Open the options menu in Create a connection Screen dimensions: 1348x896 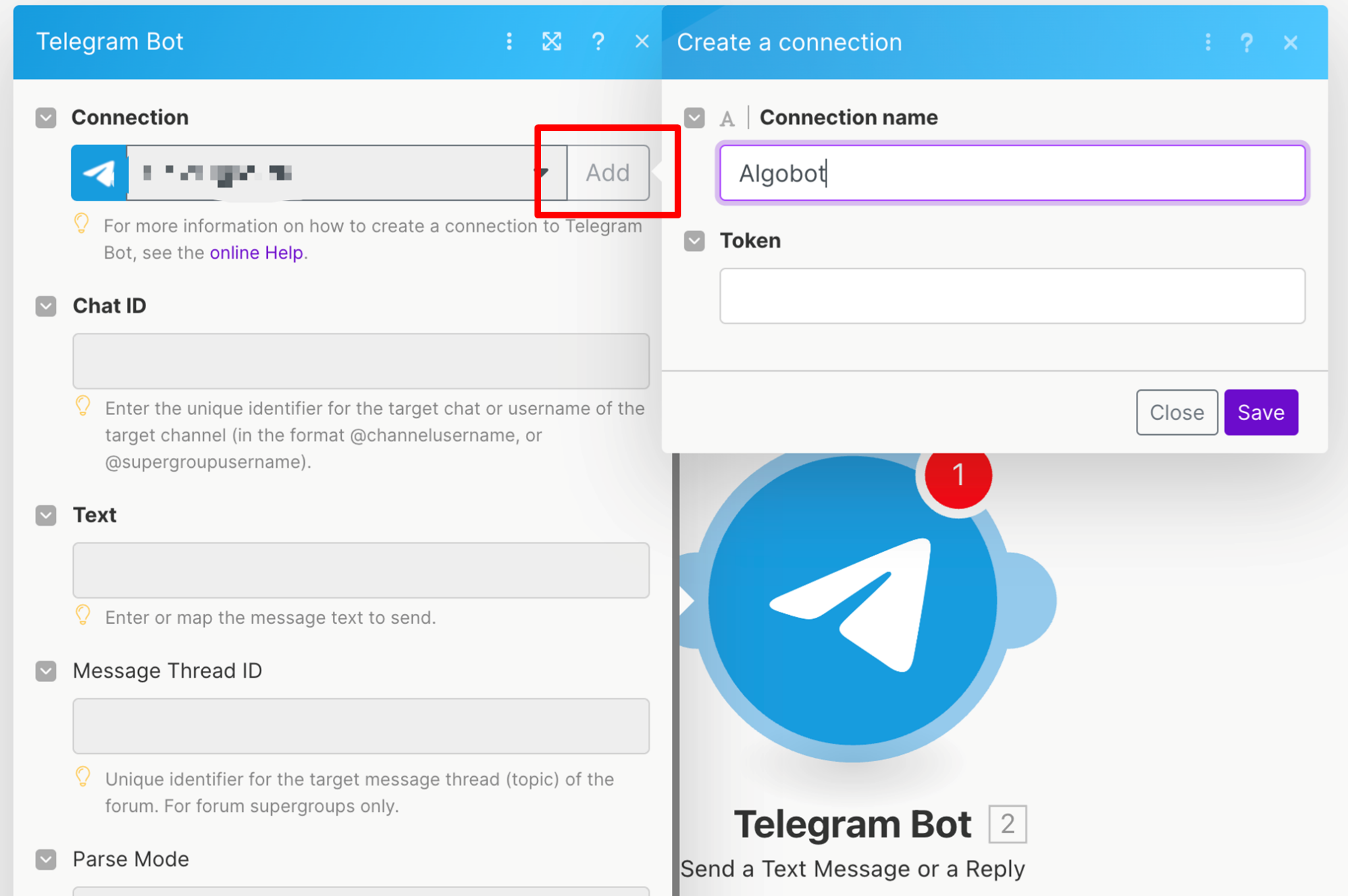pos(1208,43)
